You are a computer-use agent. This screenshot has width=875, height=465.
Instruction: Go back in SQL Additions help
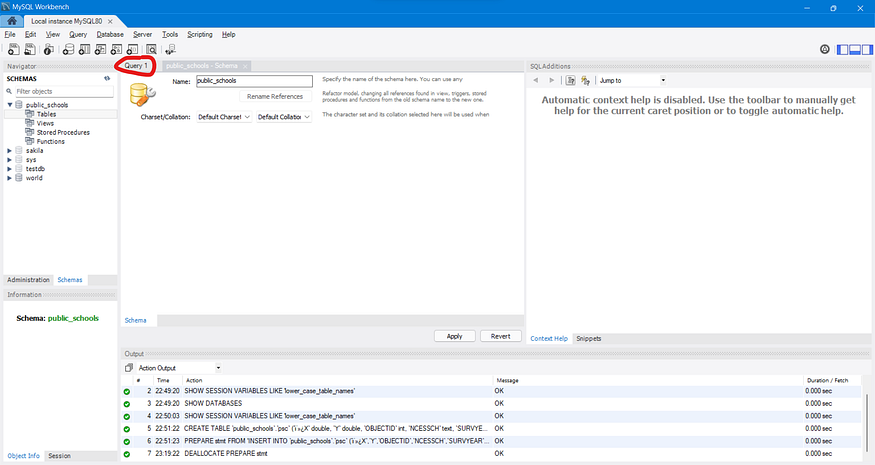536,80
